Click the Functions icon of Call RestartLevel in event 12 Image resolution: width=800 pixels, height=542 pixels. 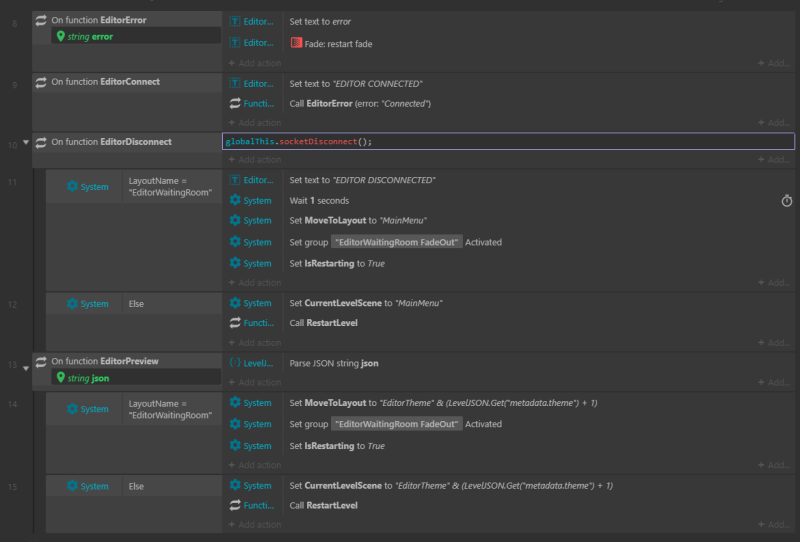click(x=235, y=323)
